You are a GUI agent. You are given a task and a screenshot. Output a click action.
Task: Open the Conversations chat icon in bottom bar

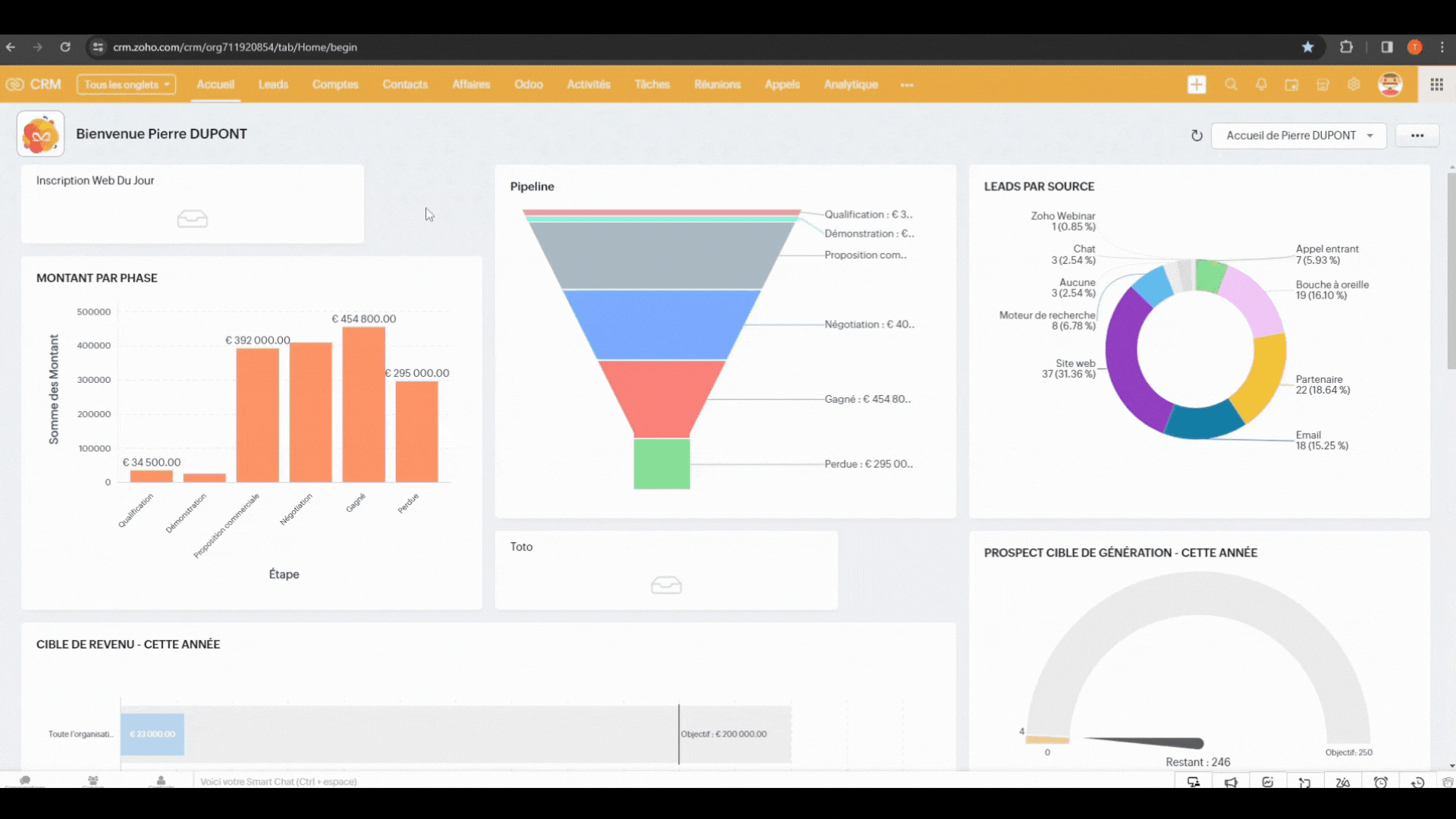pyautogui.click(x=25, y=780)
